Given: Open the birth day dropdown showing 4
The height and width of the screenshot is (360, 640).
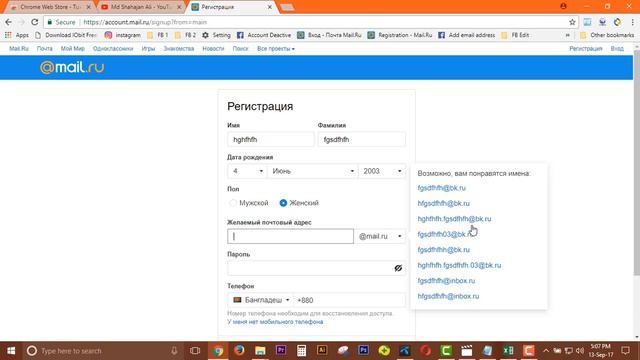Looking at the screenshot, I should coord(247,171).
